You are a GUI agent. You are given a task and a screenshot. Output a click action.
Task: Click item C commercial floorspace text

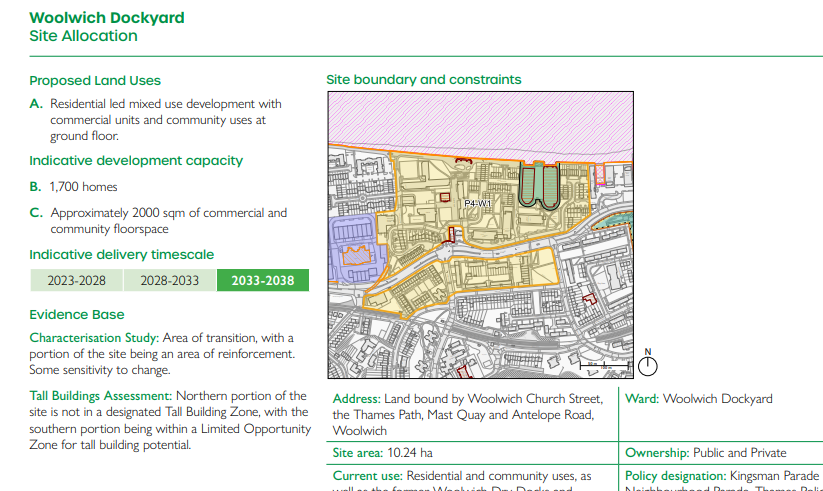[x=168, y=221]
